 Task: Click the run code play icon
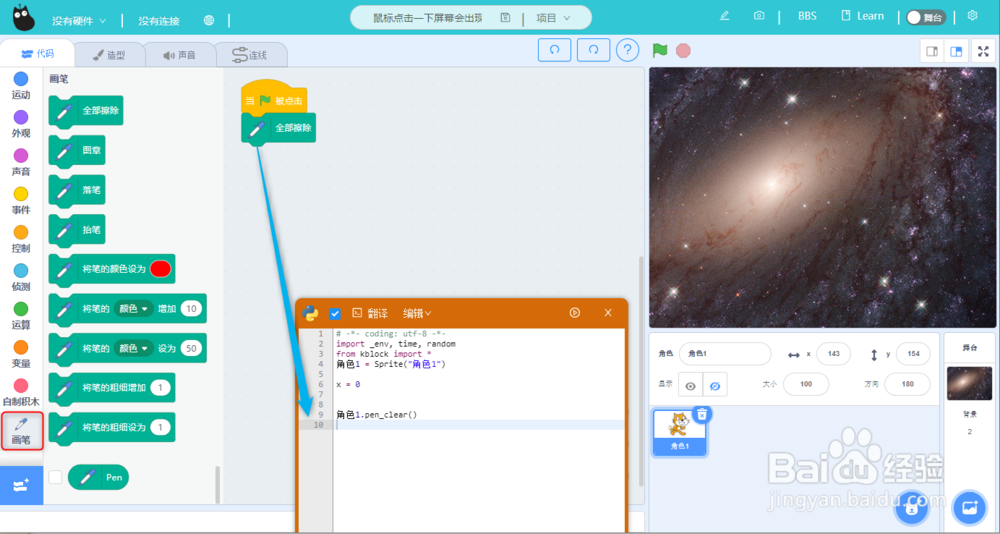click(575, 313)
